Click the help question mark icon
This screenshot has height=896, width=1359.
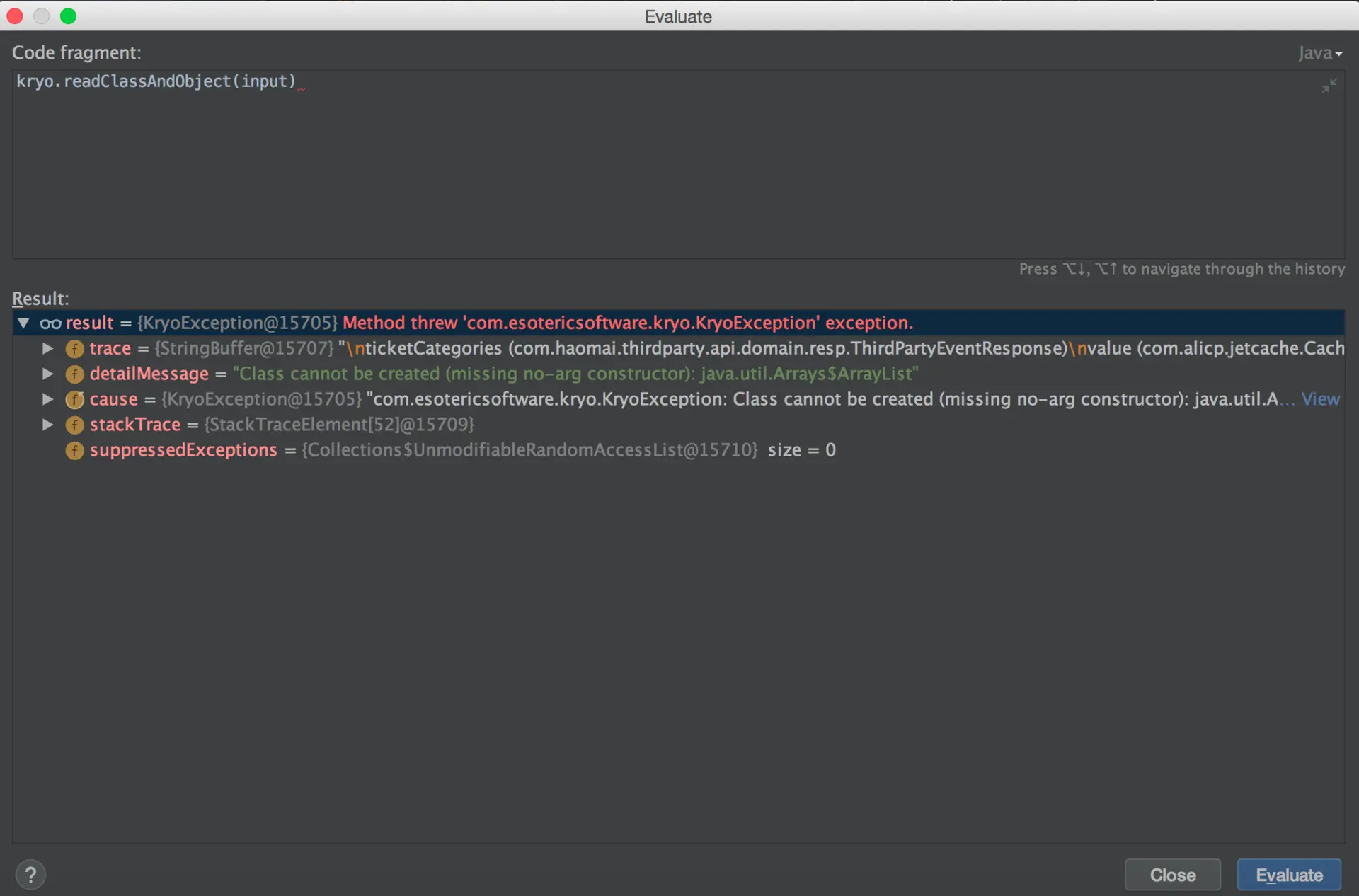30,875
